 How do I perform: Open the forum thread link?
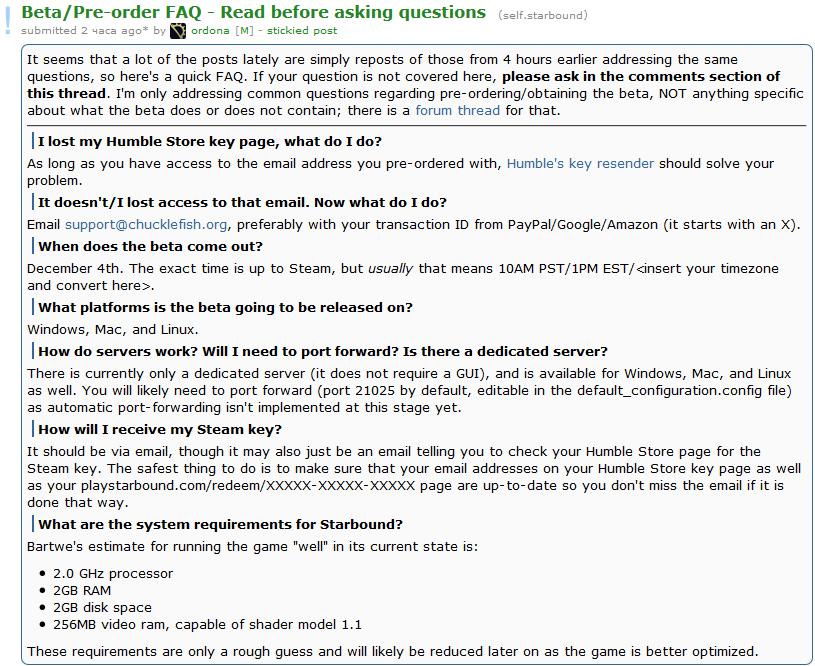pyautogui.click(x=457, y=110)
